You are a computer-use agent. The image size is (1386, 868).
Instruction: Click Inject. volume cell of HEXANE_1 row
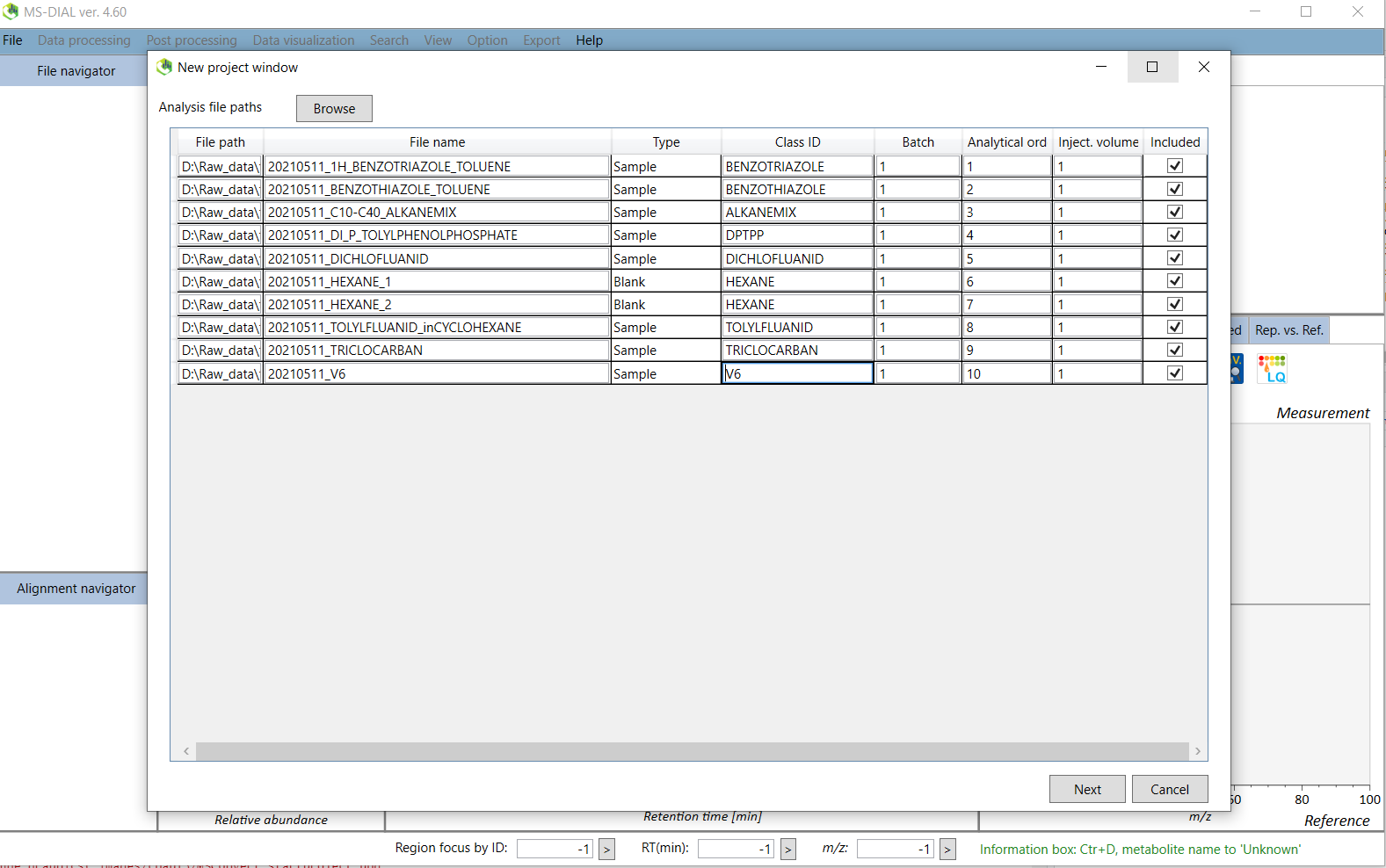(x=1098, y=281)
